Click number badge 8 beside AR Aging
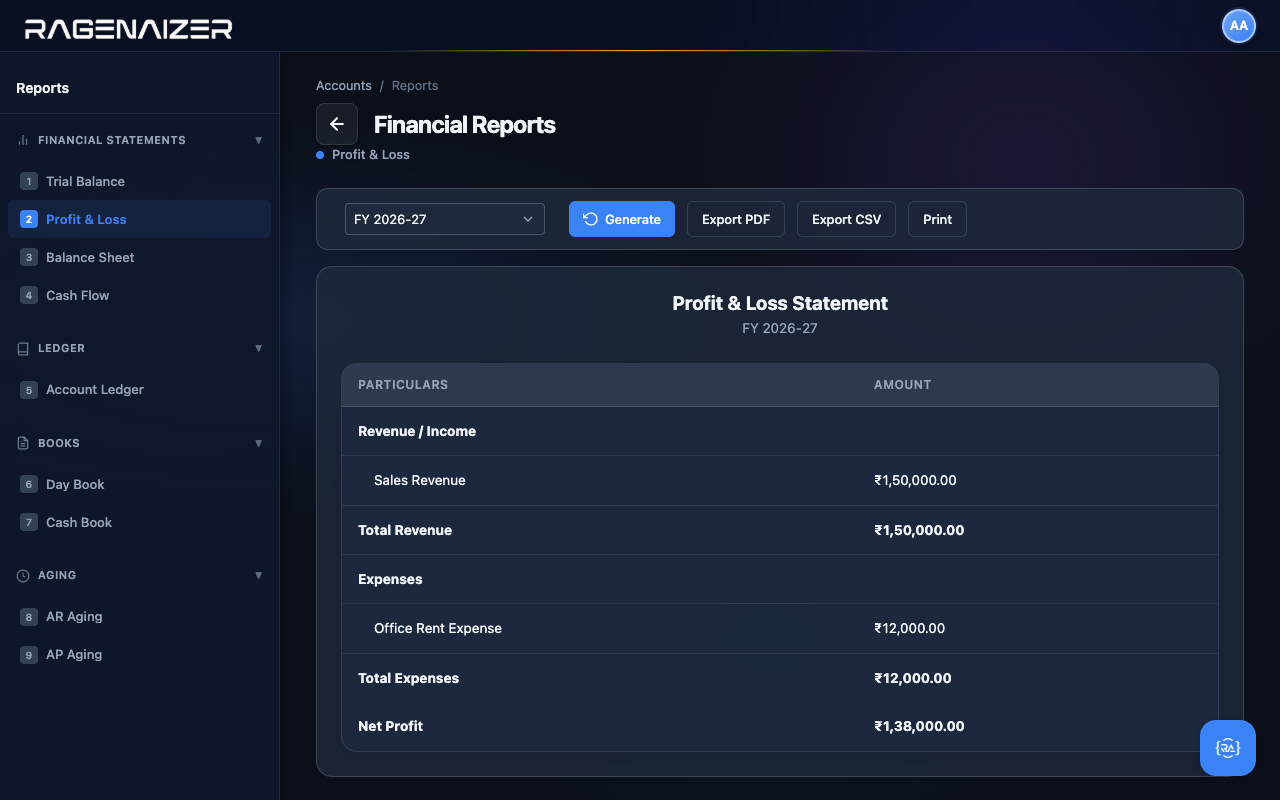1280x800 pixels. [x=29, y=616]
